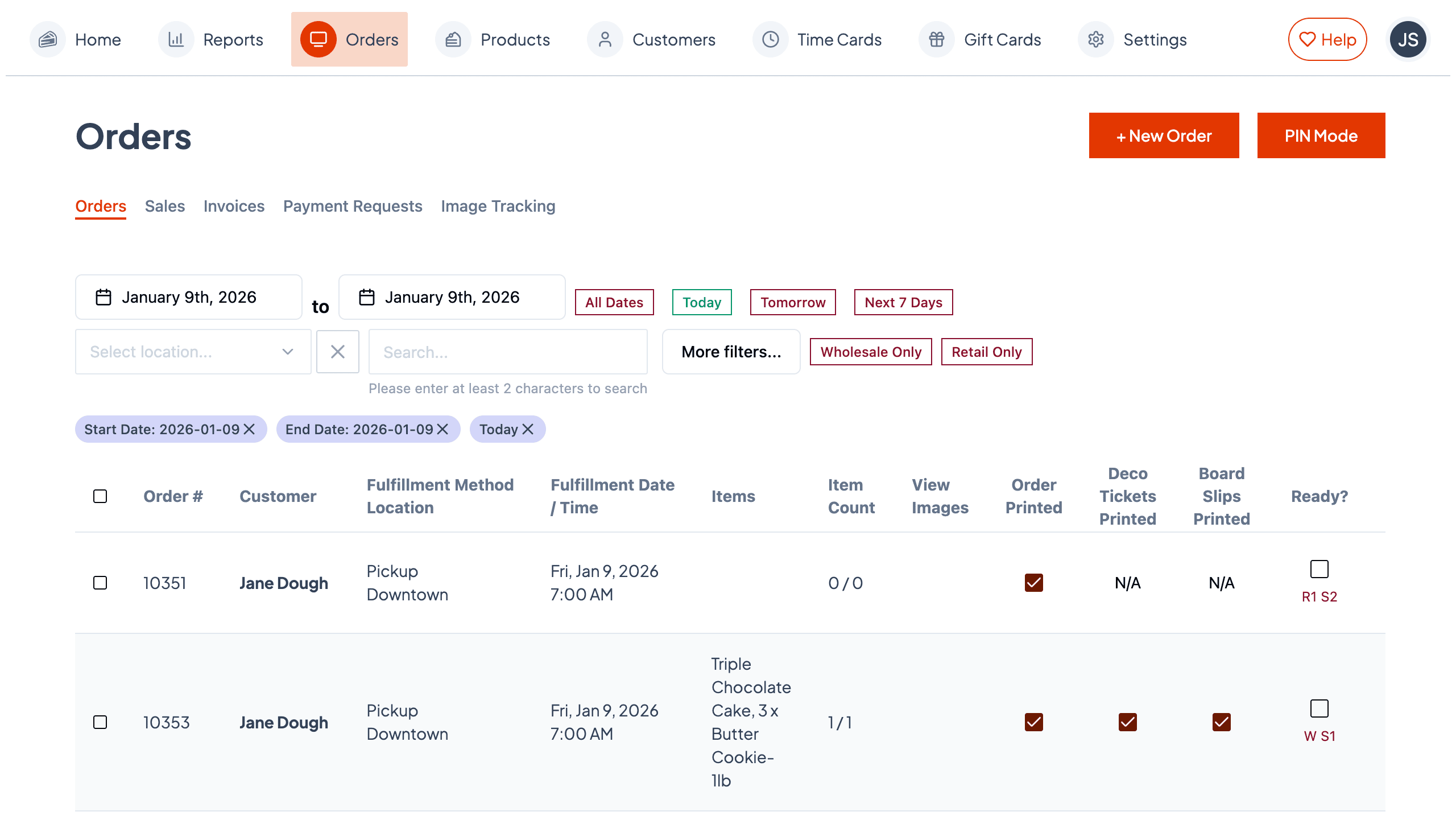Expand the Select location dropdown
The image size is (1456, 824).
[x=193, y=352]
